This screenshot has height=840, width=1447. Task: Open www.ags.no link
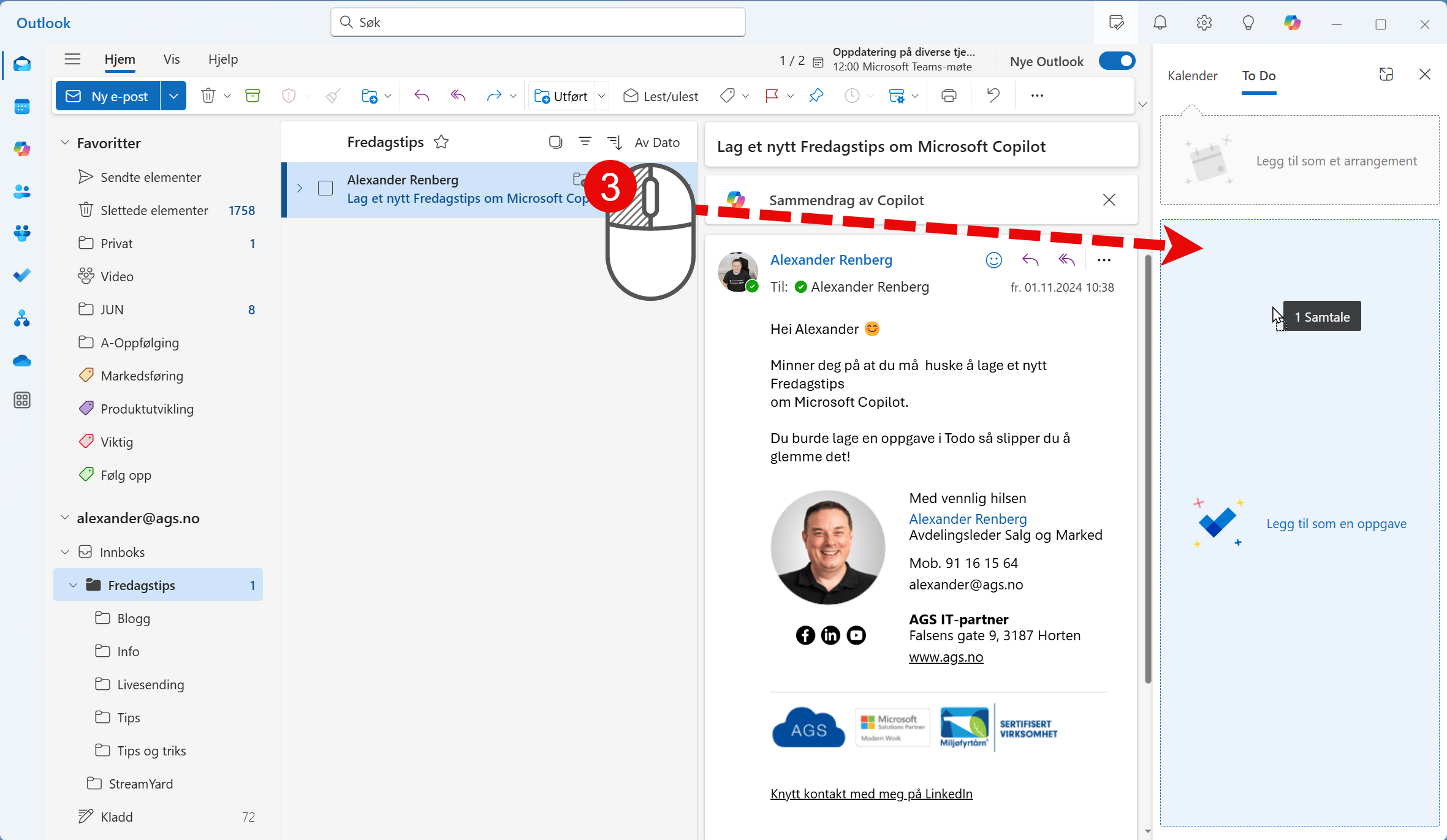[x=946, y=657]
